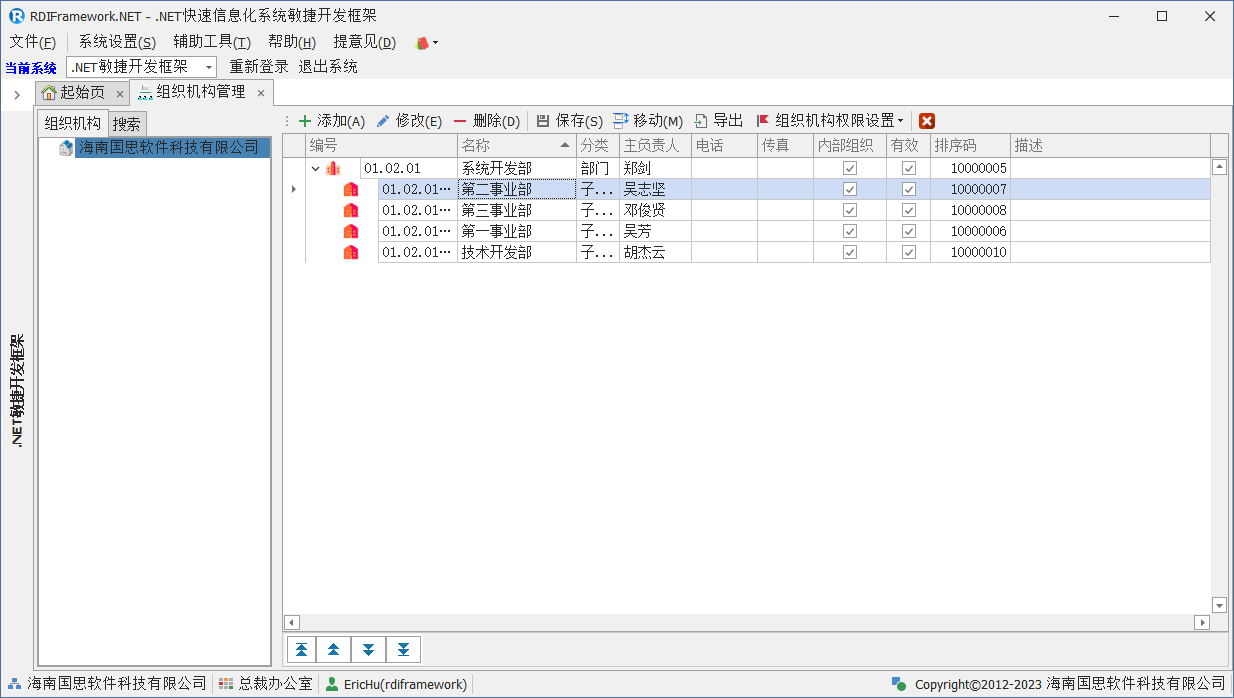
Task: Click the Move (移动) toolbar icon
Action: [x=621, y=121]
